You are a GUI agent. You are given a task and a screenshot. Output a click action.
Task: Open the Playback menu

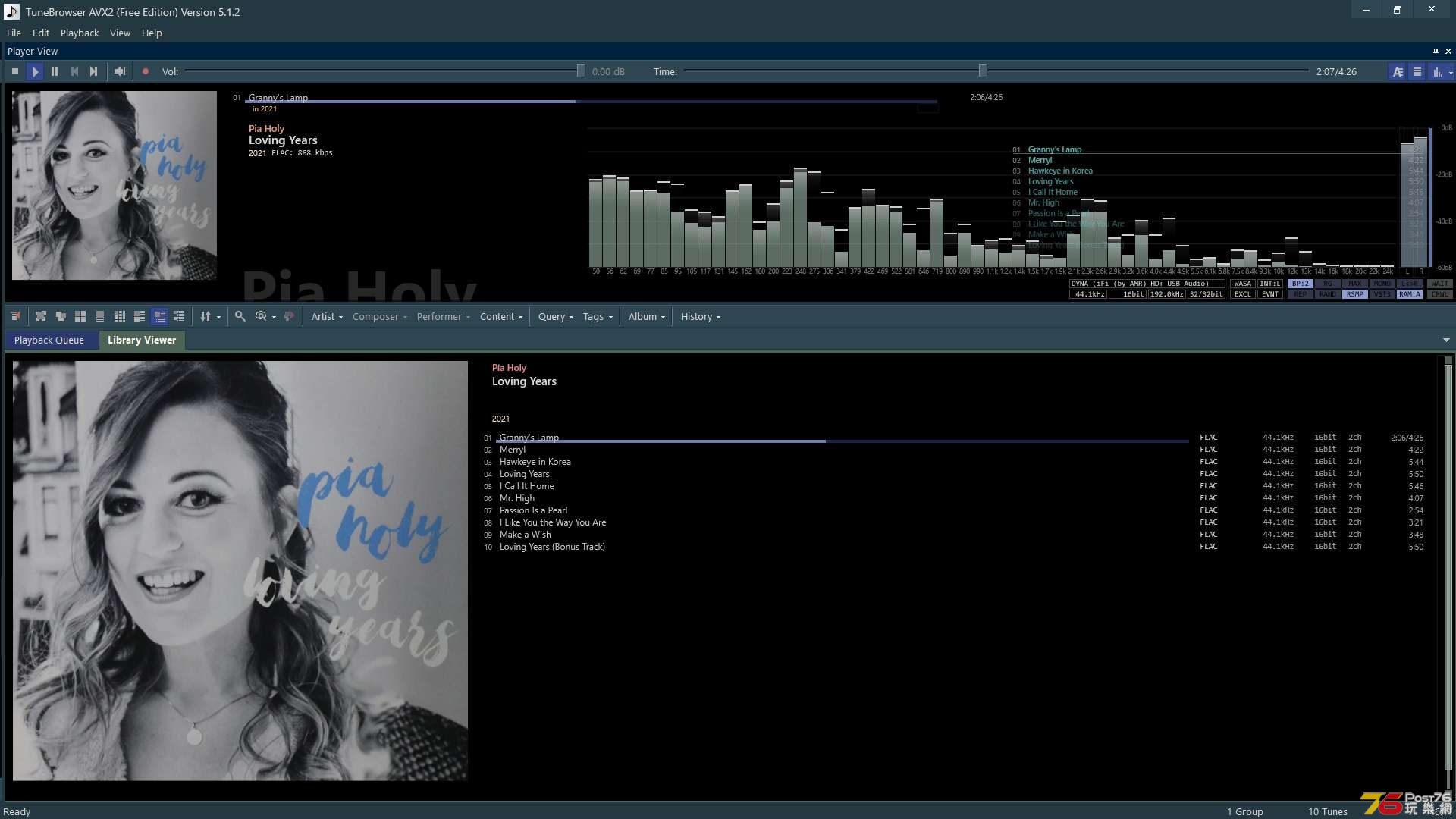[x=80, y=33]
